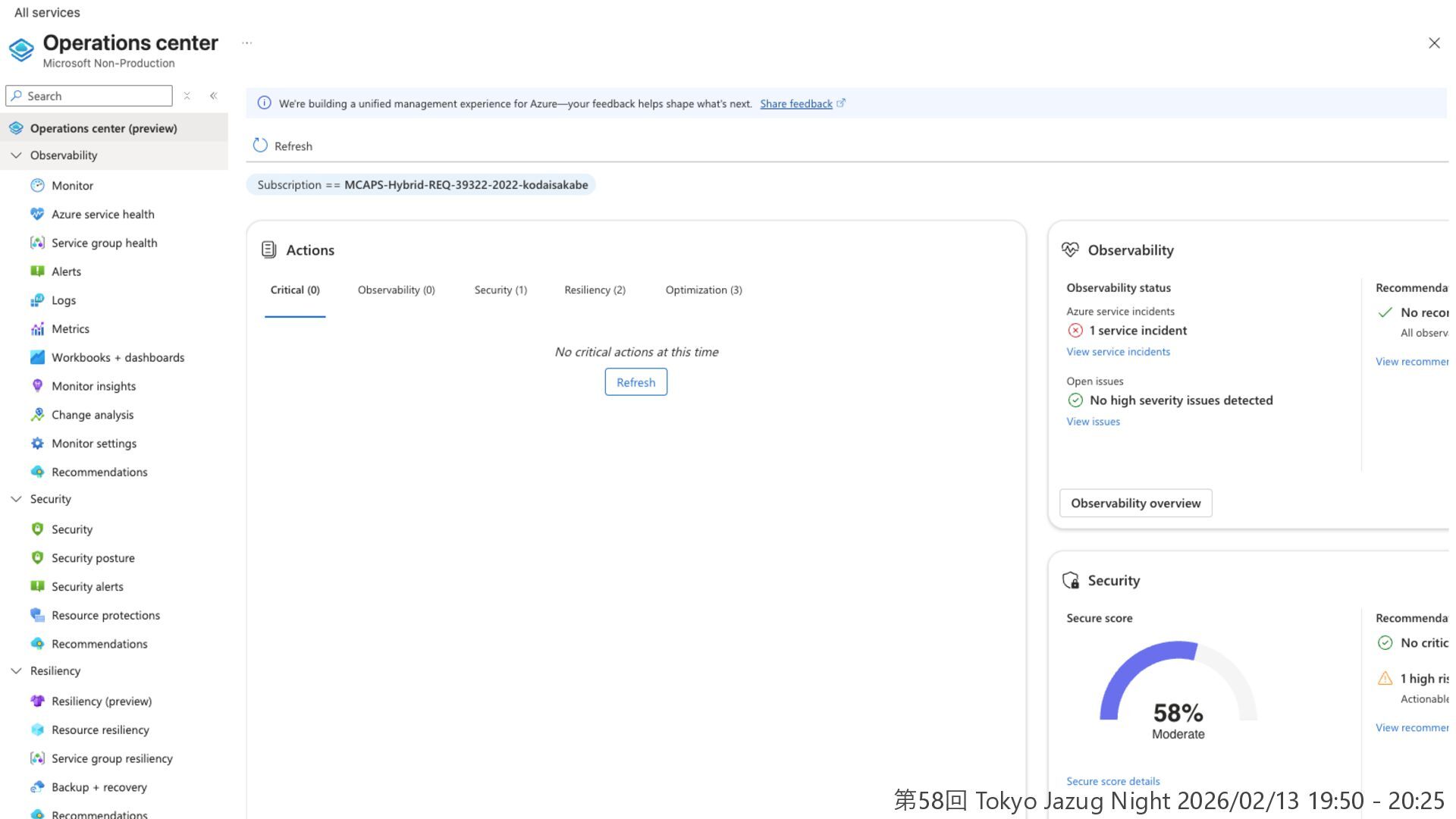Open the Monitor sidebar icon
Image resolution: width=1456 pixels, height=819 pixels.
[37, 185]
